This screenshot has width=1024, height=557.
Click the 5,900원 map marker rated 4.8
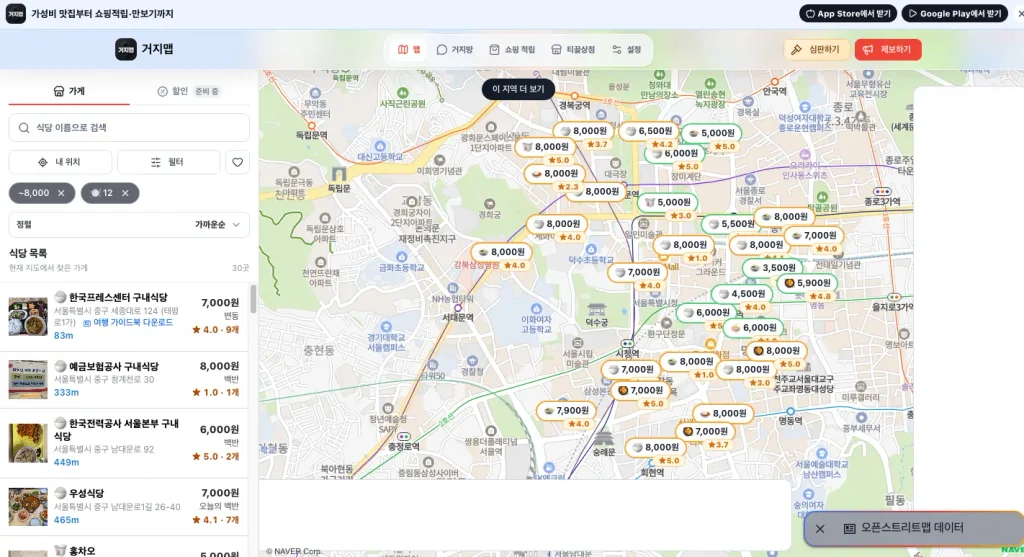[x=807, y=283]
